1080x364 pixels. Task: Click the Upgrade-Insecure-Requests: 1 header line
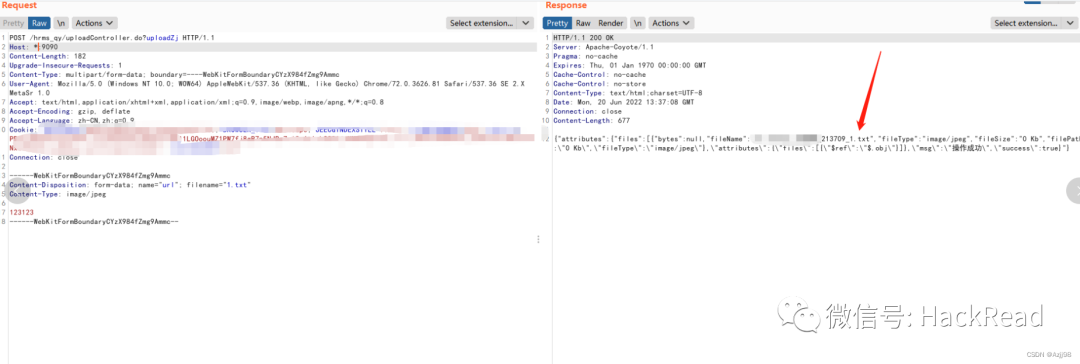(65, 65)
